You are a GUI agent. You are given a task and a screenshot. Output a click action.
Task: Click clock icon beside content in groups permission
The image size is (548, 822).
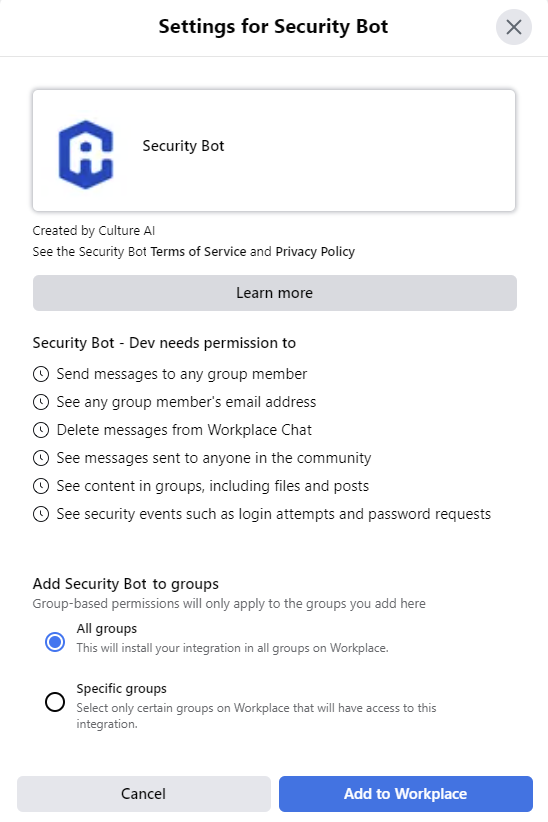pos(41,486)
